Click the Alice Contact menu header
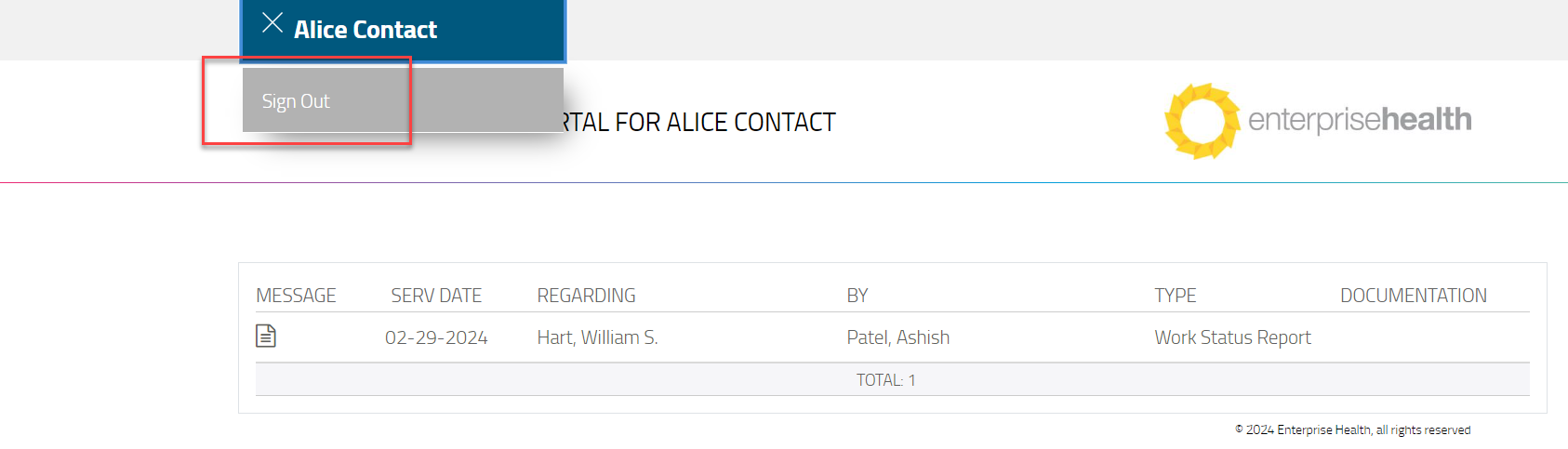 [x=365, y=30]
